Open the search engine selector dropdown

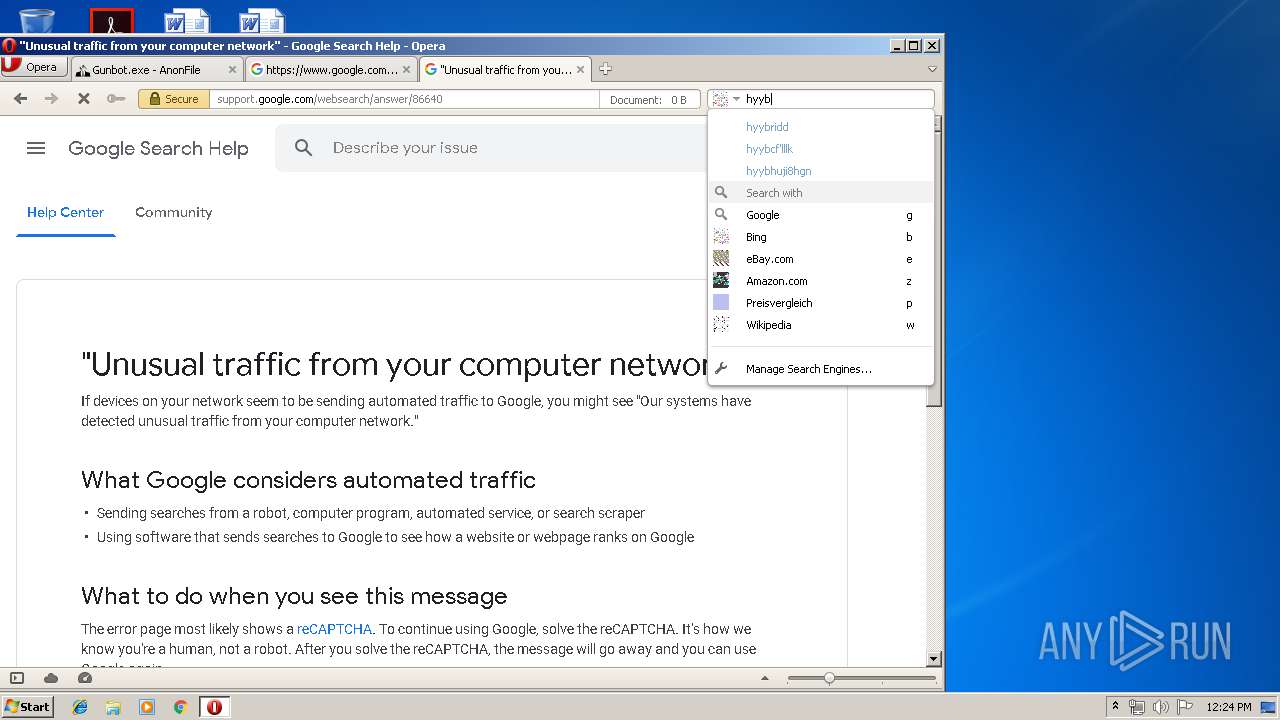727,99
